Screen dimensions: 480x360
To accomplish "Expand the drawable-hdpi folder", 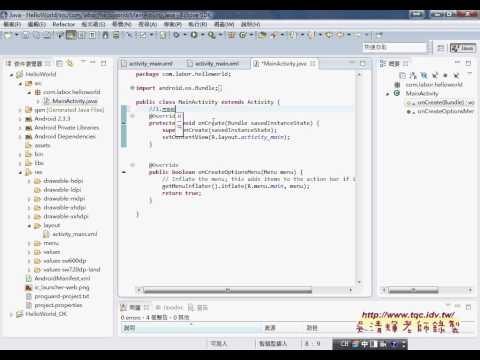I will pos(29,181).
